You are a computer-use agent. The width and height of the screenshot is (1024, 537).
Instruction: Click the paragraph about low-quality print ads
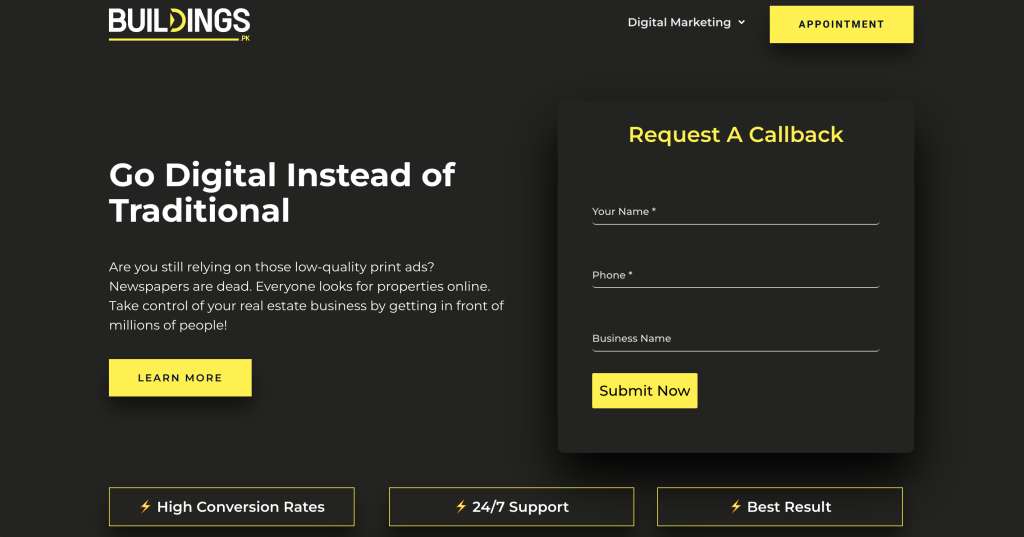(x=306, y=297)
